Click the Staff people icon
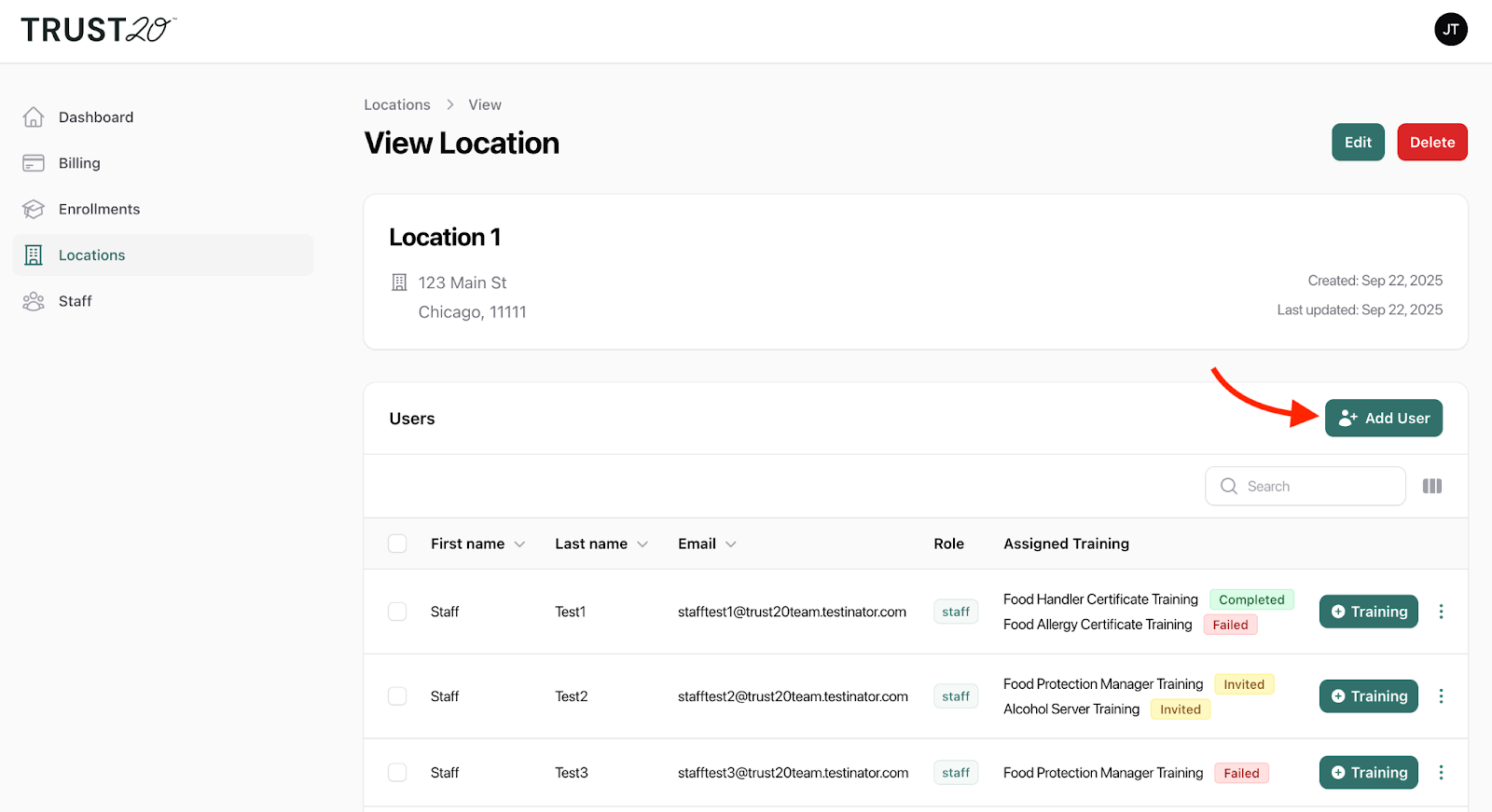The height and width of the screenshot is (812, 1492). pyautogui.click(x=34, y=301)
